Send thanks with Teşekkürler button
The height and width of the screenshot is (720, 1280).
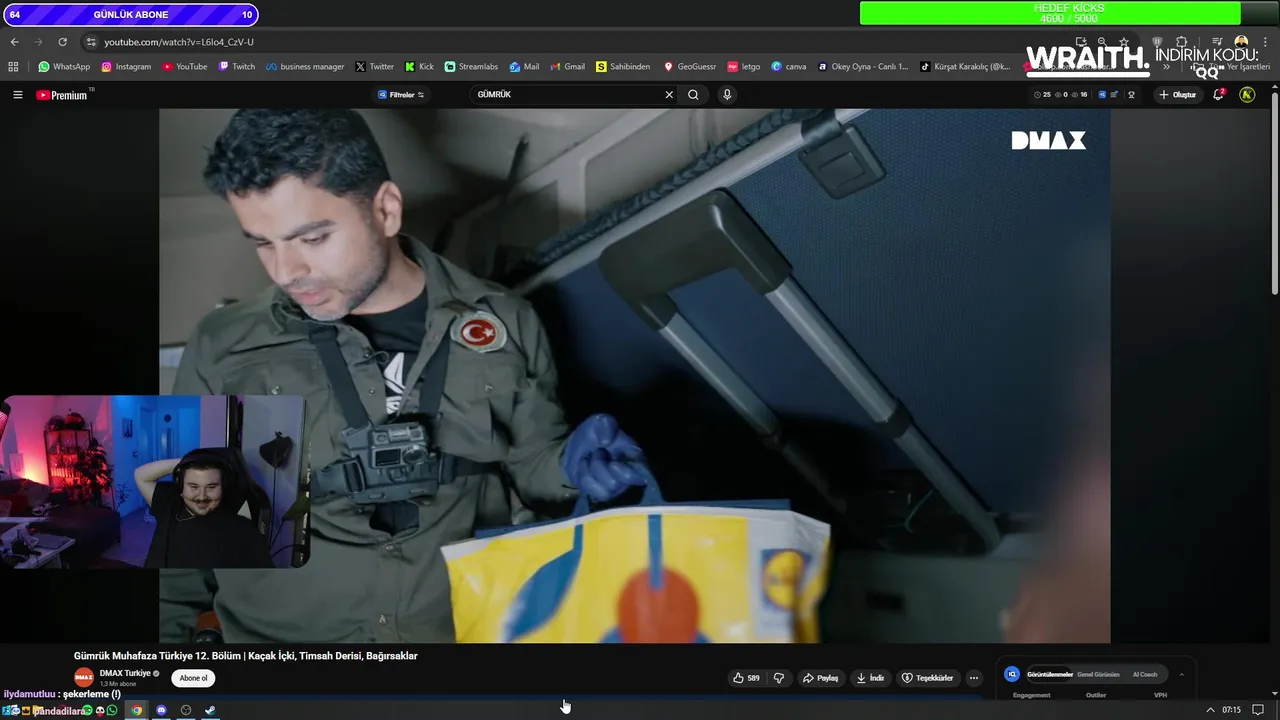point(927,678)
